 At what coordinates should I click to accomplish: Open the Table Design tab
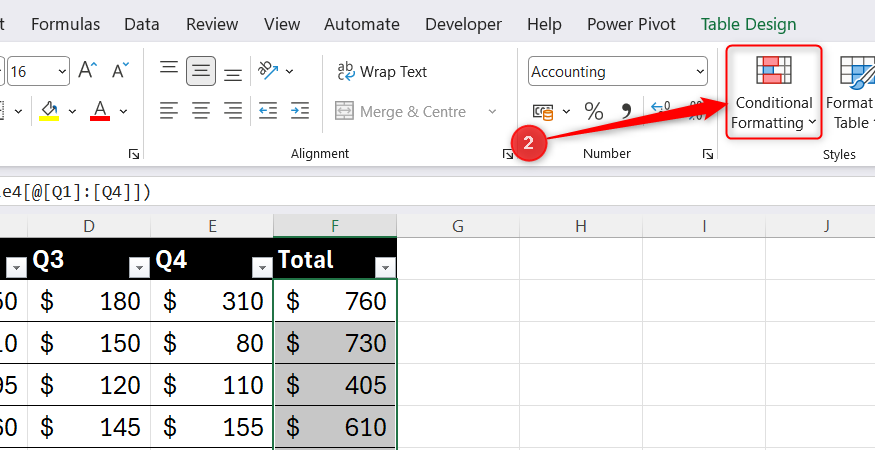pos(748,25)
